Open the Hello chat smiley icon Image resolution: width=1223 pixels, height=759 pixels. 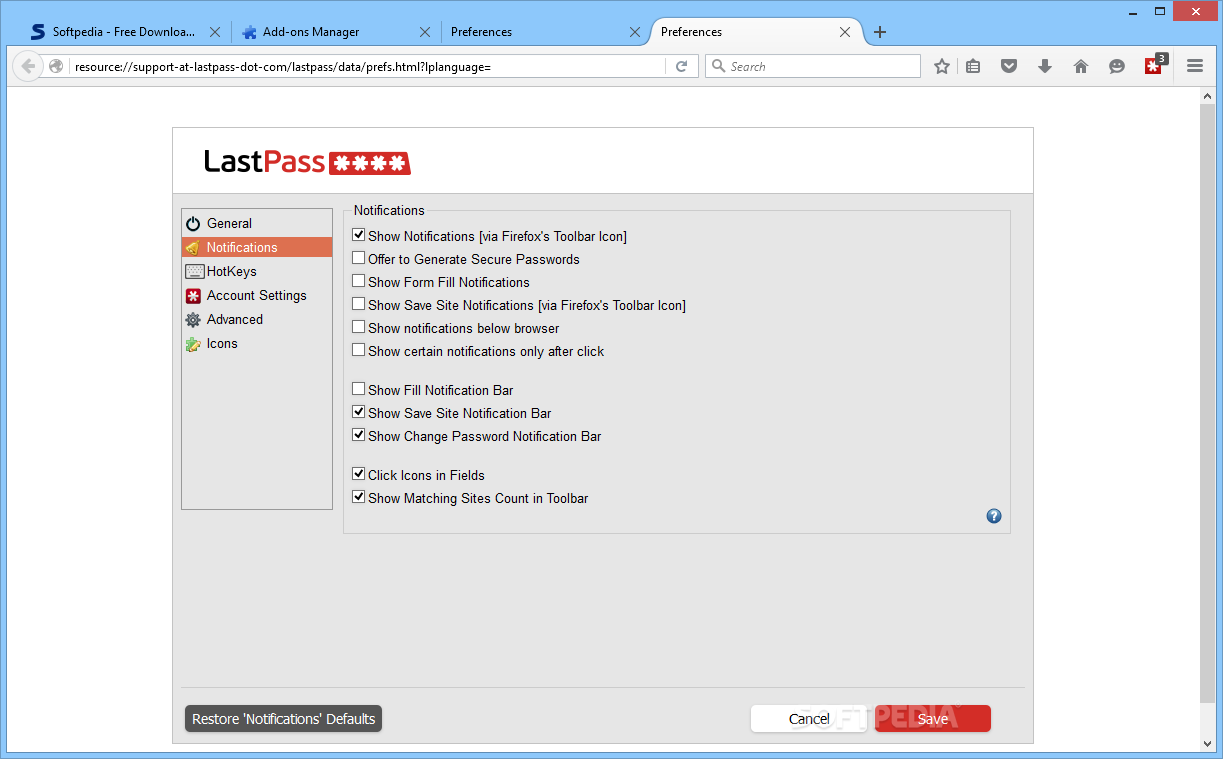1117,66
